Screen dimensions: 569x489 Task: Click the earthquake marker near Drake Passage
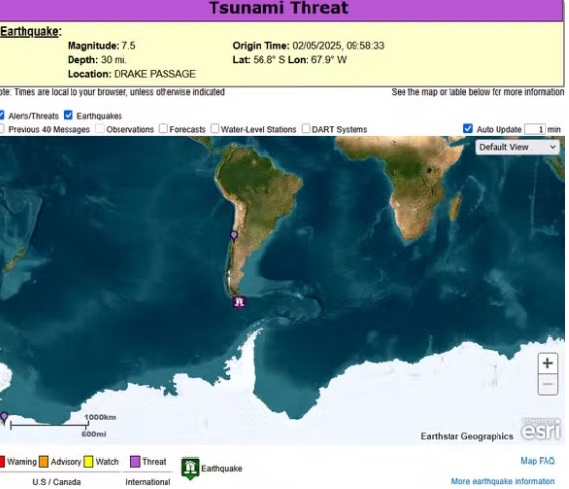(x=239, y=303)
